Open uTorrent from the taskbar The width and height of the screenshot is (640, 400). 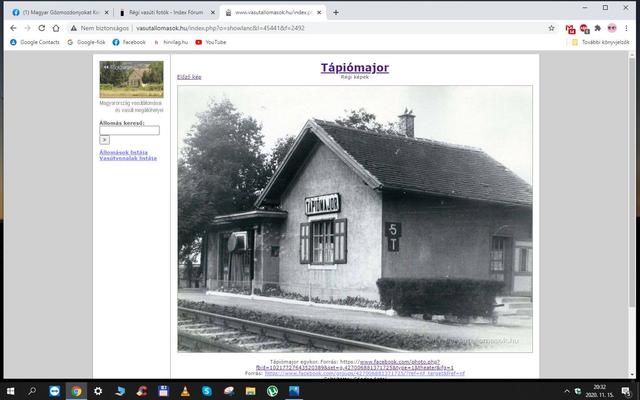click(272, 391)
